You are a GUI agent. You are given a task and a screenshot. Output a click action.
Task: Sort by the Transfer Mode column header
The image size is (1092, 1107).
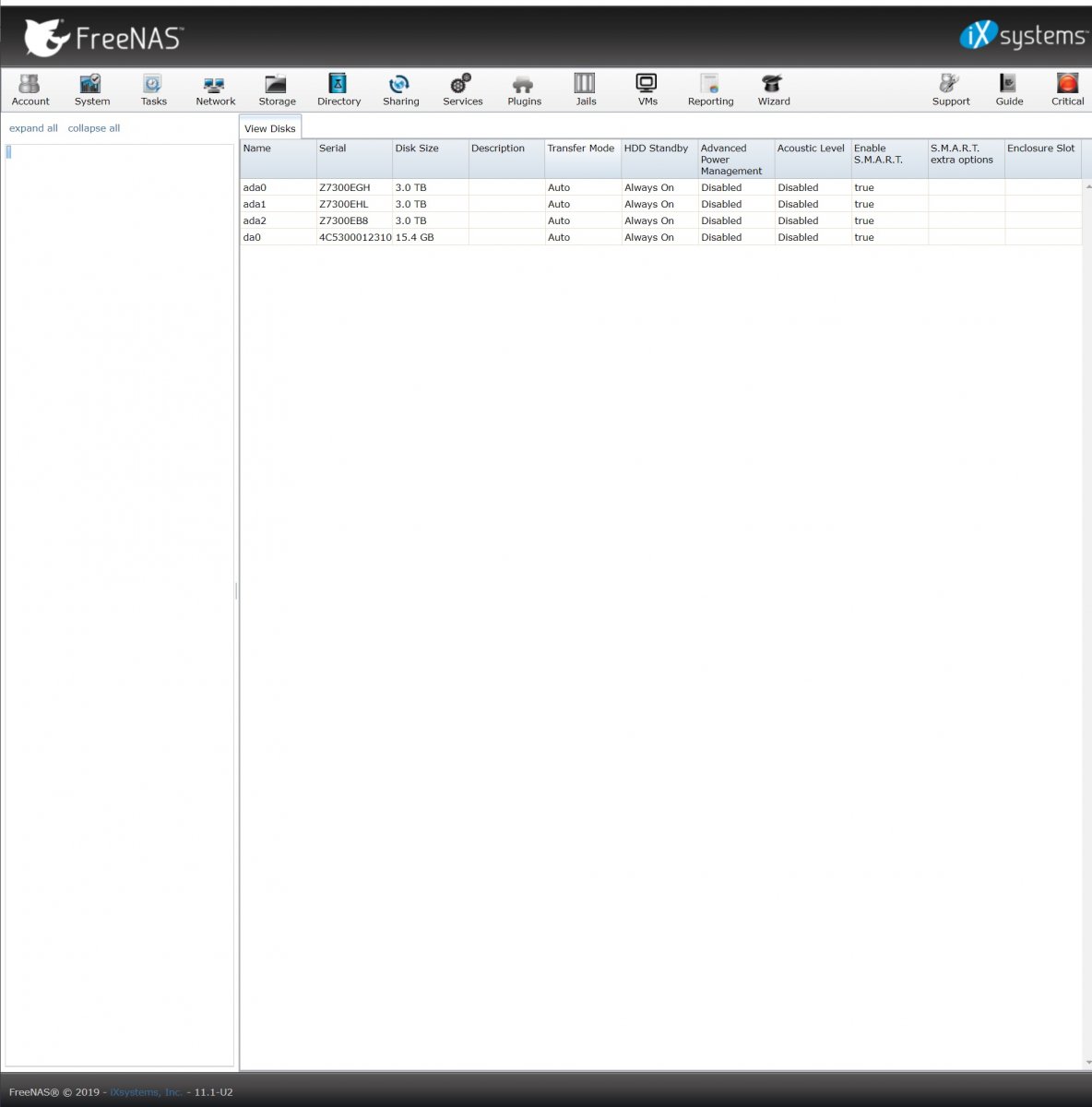(583, 159)
